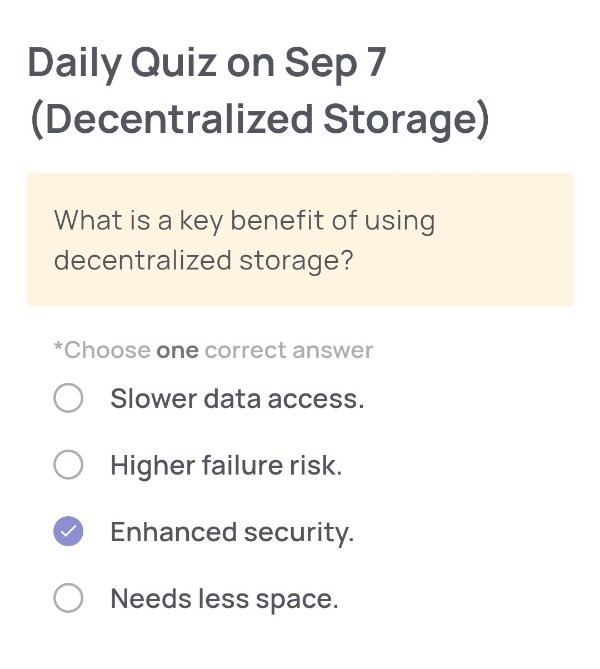Viewport: 600px width, 669px height.
Task: Click the word "Quiz" in the heading
Action: (172, 63)
